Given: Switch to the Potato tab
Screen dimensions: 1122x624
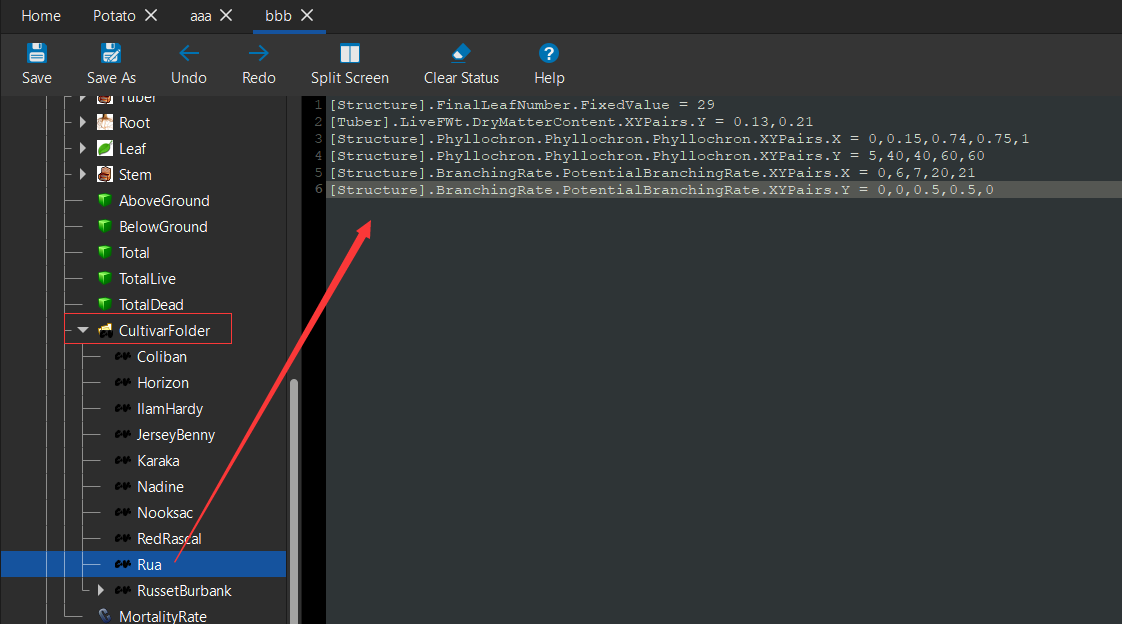Looking at the screenshot, I should pos(113,15).
